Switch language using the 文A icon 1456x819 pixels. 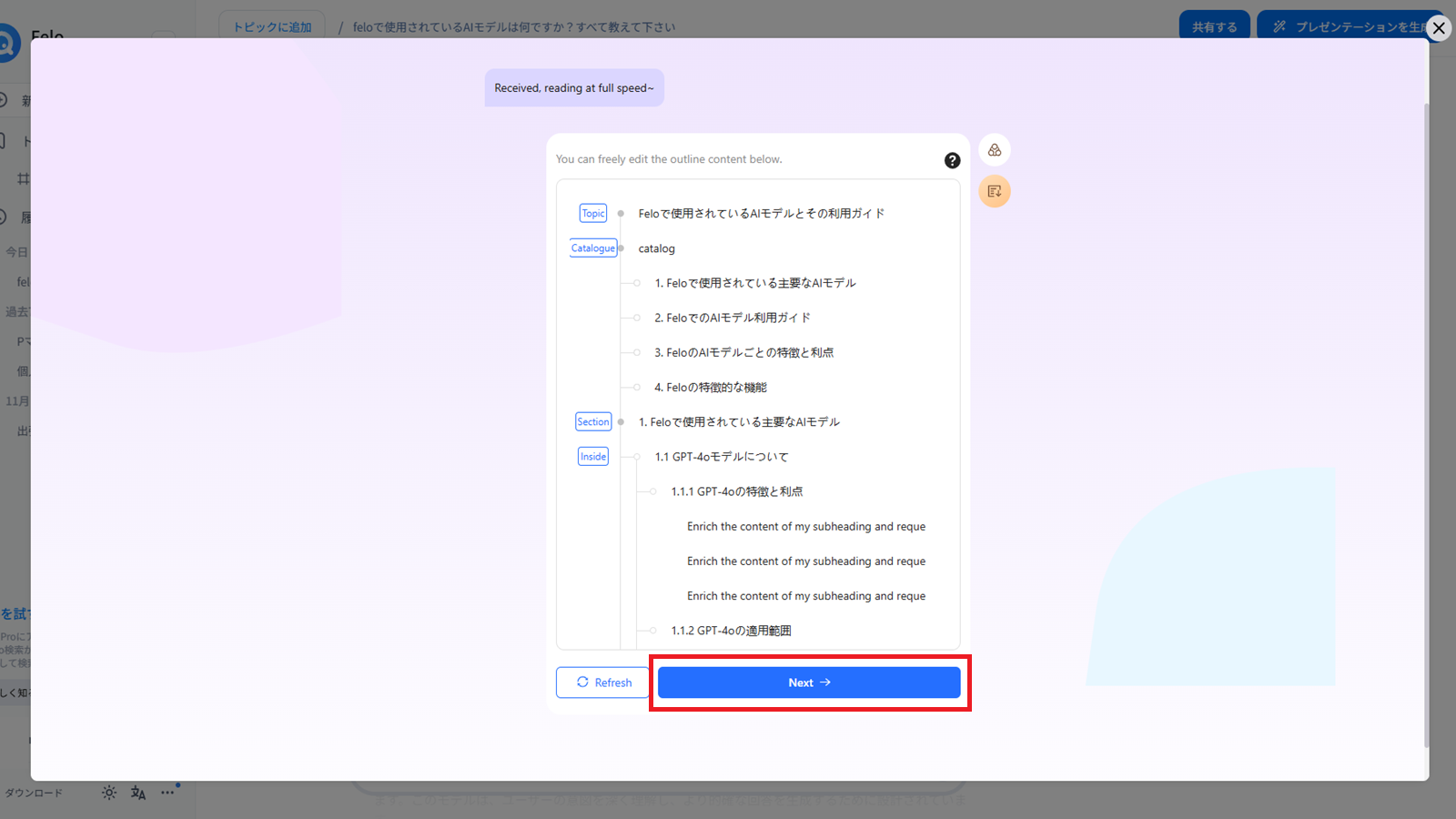coord(137,793)
